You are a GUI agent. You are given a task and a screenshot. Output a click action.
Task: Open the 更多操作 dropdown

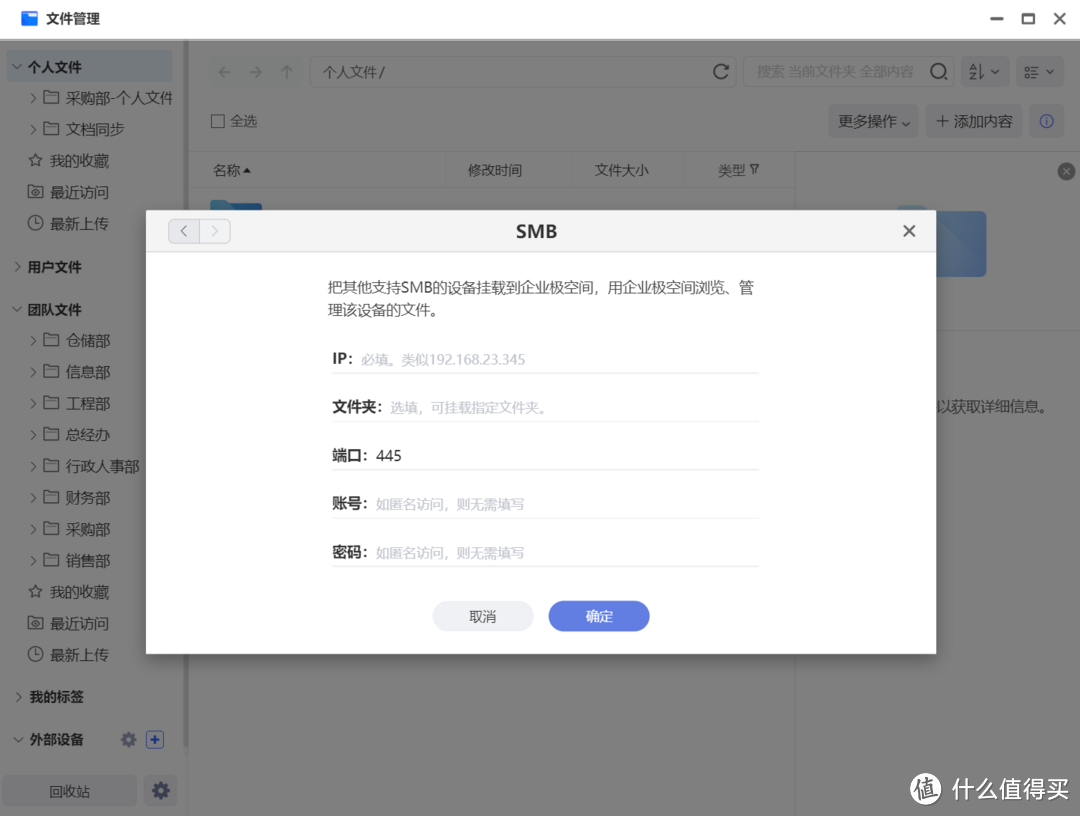pos(874,121)
